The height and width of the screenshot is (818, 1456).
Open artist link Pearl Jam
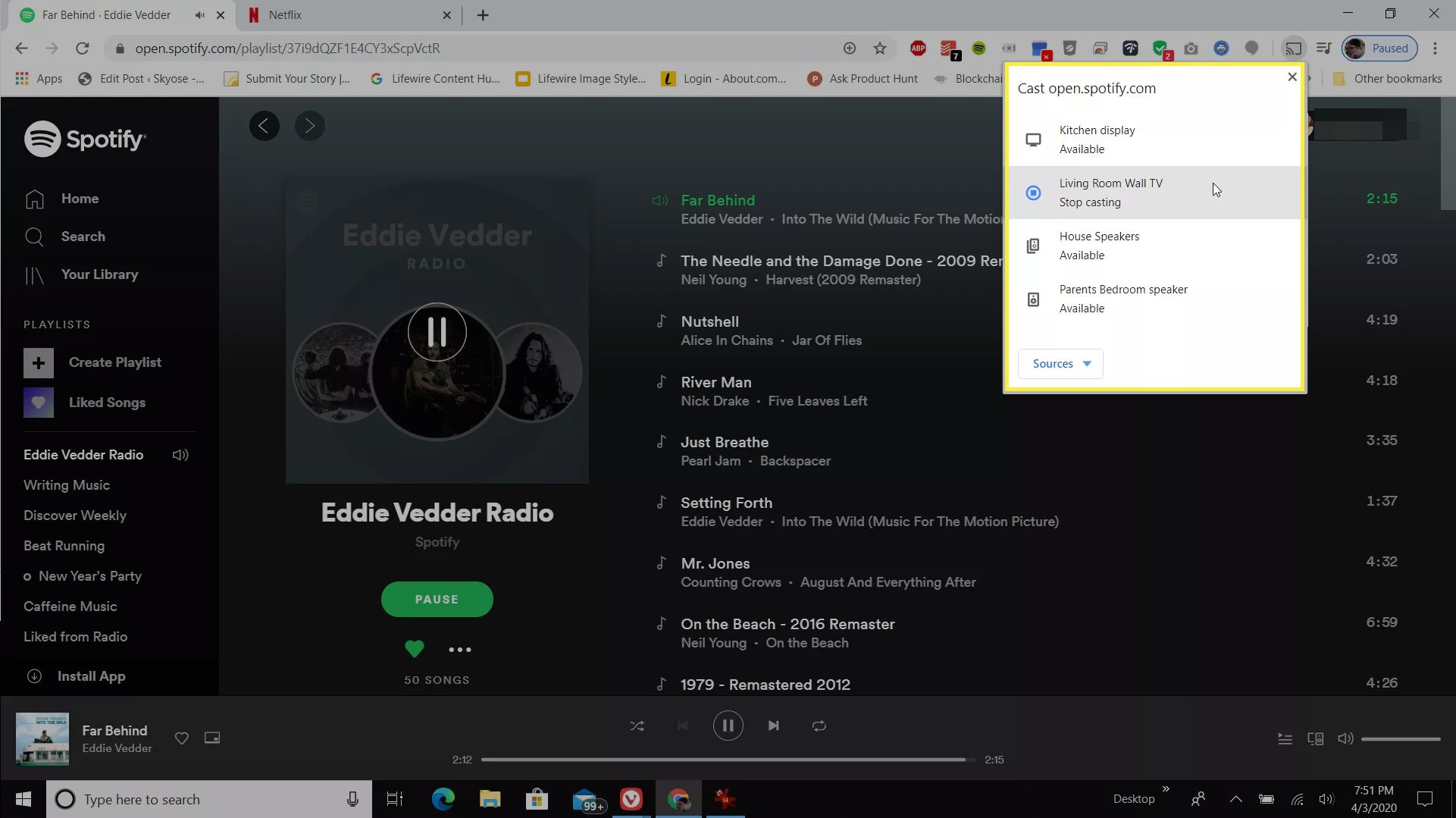point(711,461)
